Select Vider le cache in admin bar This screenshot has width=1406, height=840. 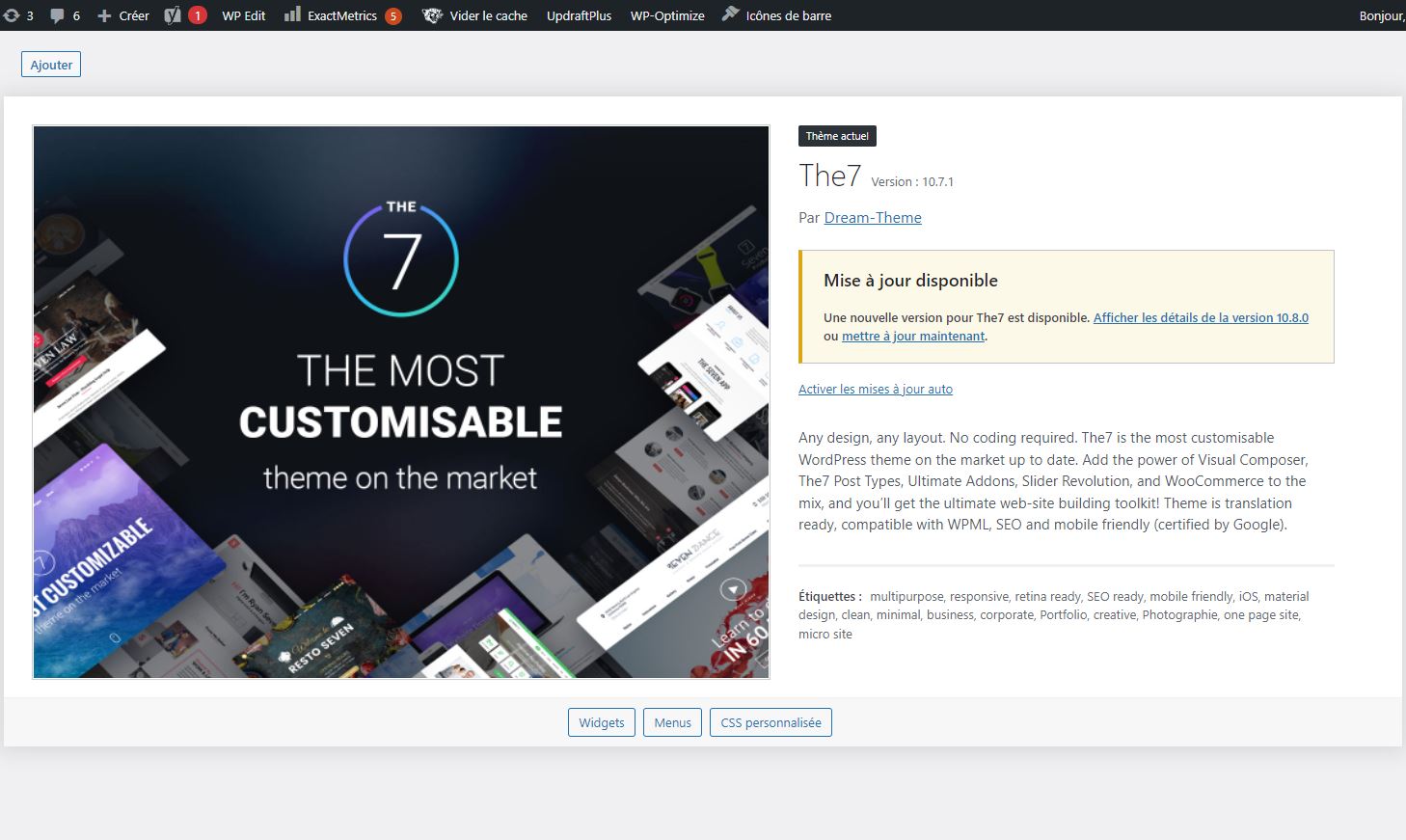coord(488,15)
